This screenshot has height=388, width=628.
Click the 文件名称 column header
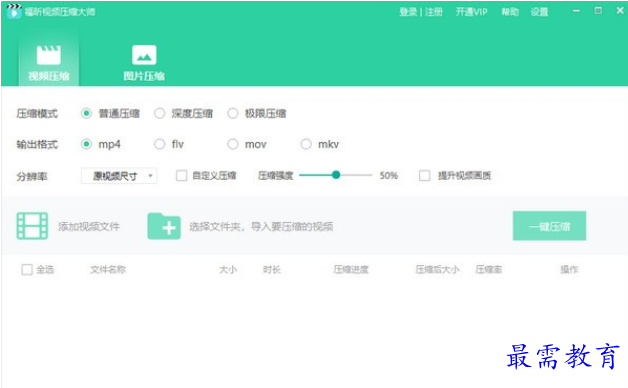[108, 269]
